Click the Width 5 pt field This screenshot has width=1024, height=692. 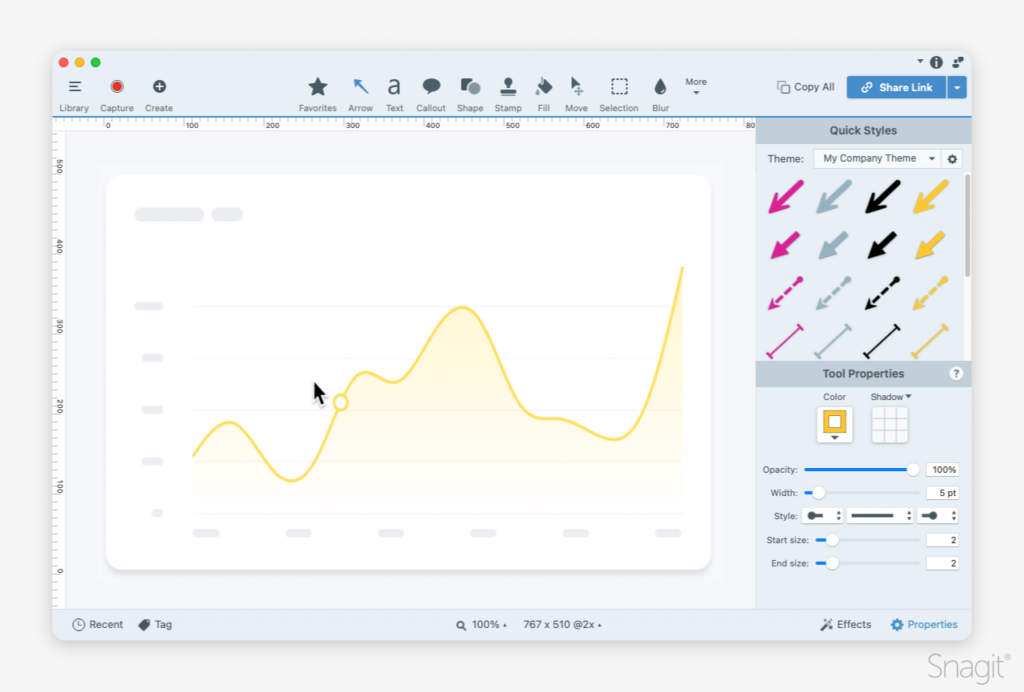pyautogui.click(x=942, y=493)
